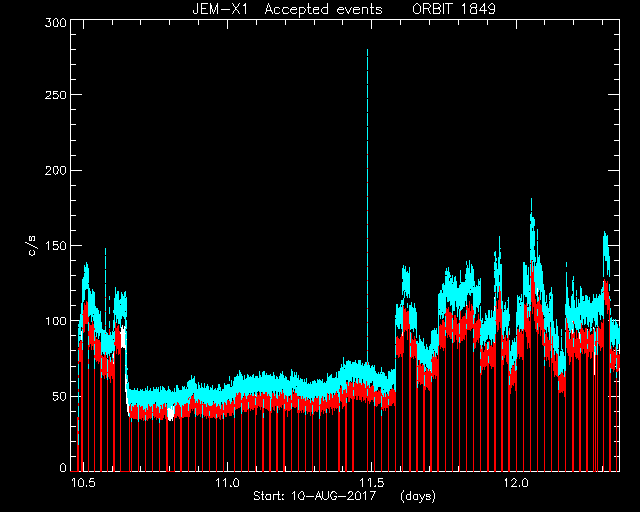Click the 250 y-axis tick label

[x=56, y=95]
